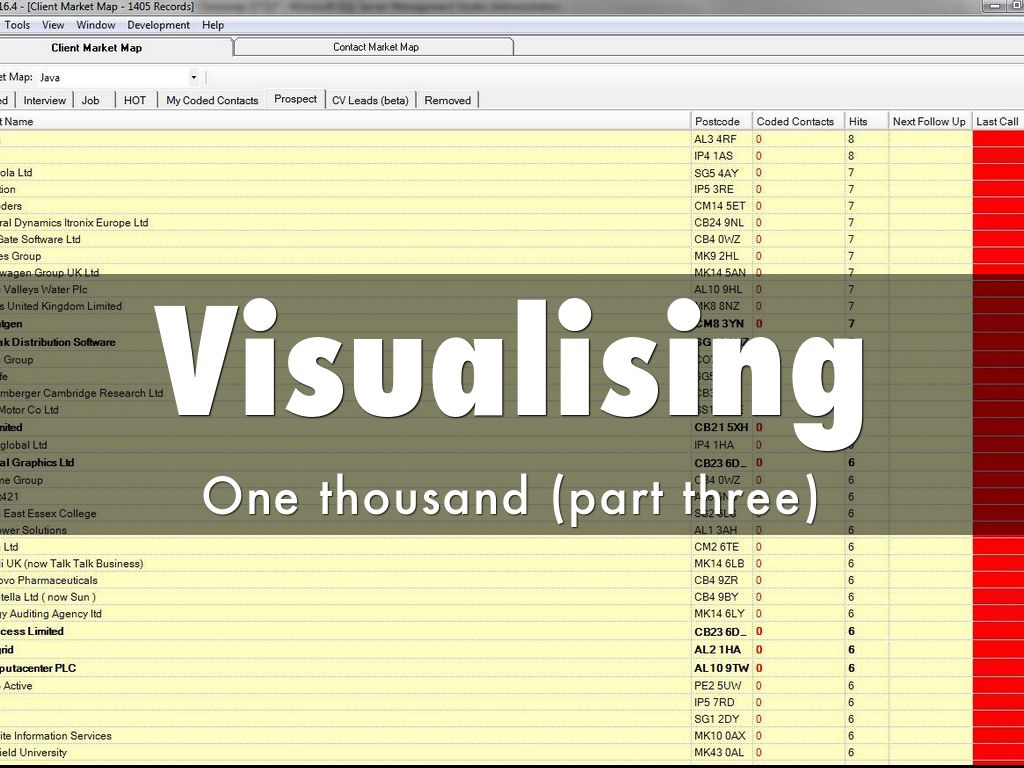Switch to the Contact Market Map tab
The width and height of the screenshot is (1024, 768).
pos(375,47)
